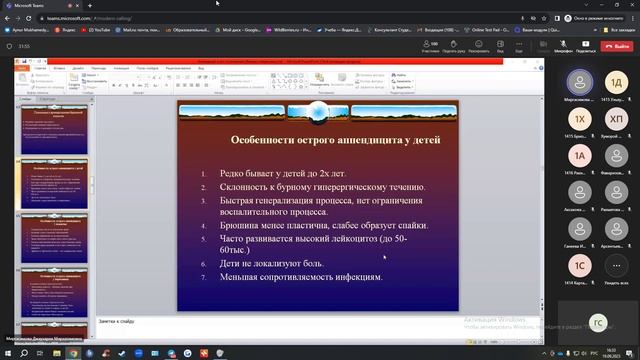Viewport: 640px width, 360px height.
Task: Click list item 'Дети не локализуют боль.'
Action: pos(271,264)
